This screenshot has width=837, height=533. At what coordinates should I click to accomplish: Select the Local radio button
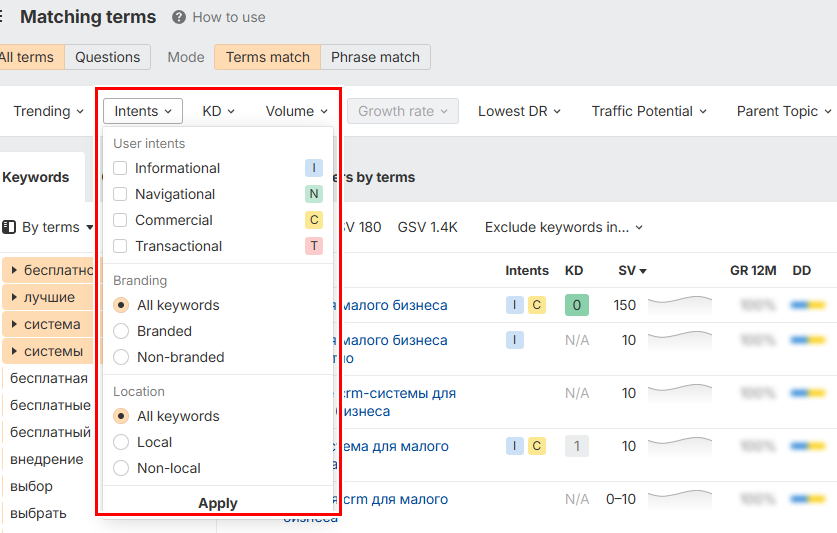pyautogui.click(x=121, y=442)
